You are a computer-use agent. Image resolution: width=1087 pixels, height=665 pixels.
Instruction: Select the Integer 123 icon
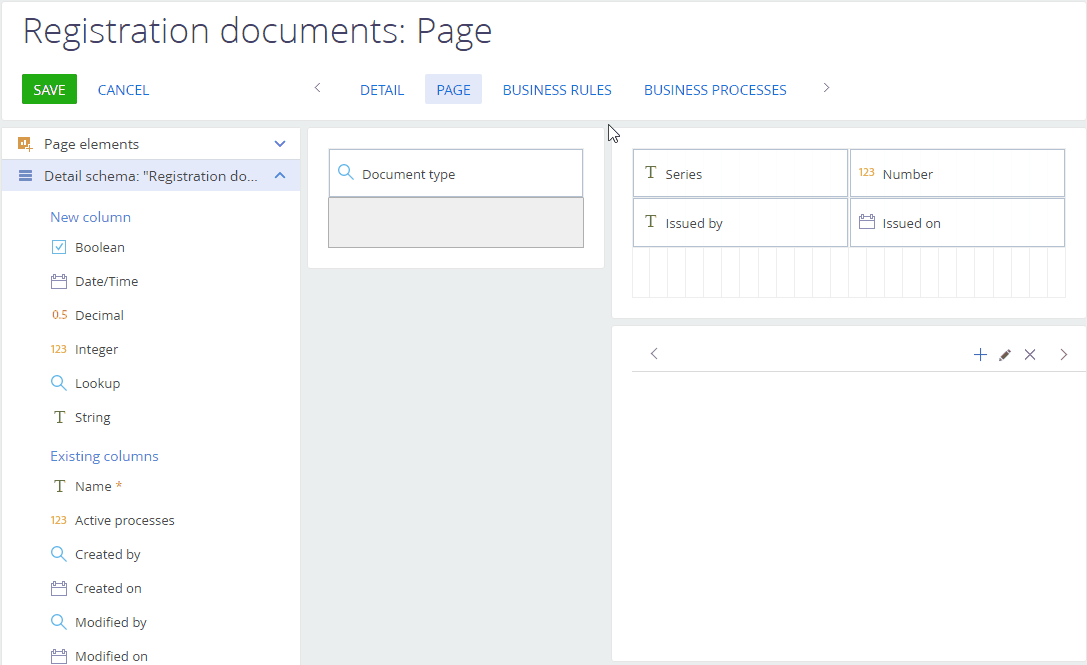click(59, 349)
